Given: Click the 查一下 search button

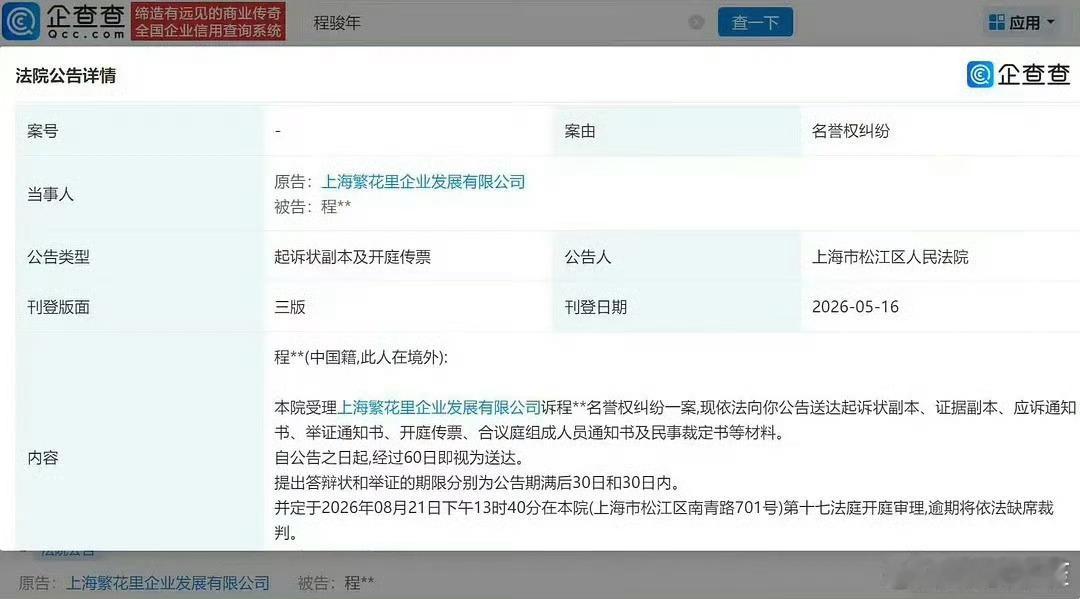Looking at the screenshot, I should click(755, 22).
